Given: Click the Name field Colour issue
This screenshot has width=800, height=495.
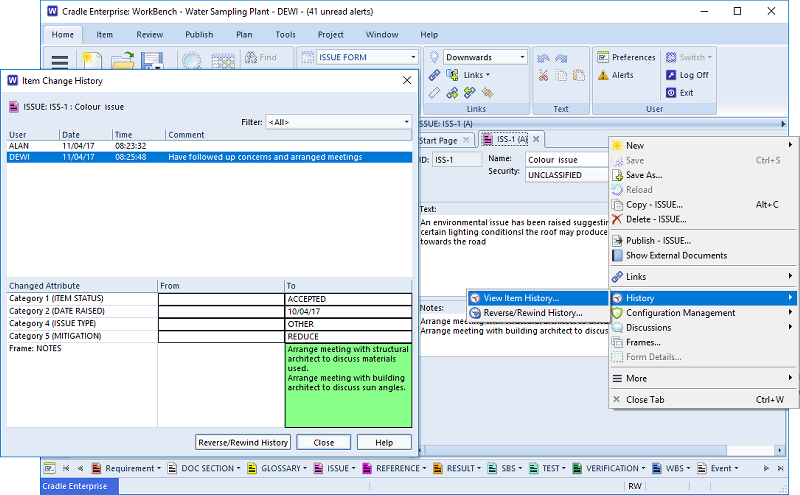Looking at the screenshot, I should [567, 160].
